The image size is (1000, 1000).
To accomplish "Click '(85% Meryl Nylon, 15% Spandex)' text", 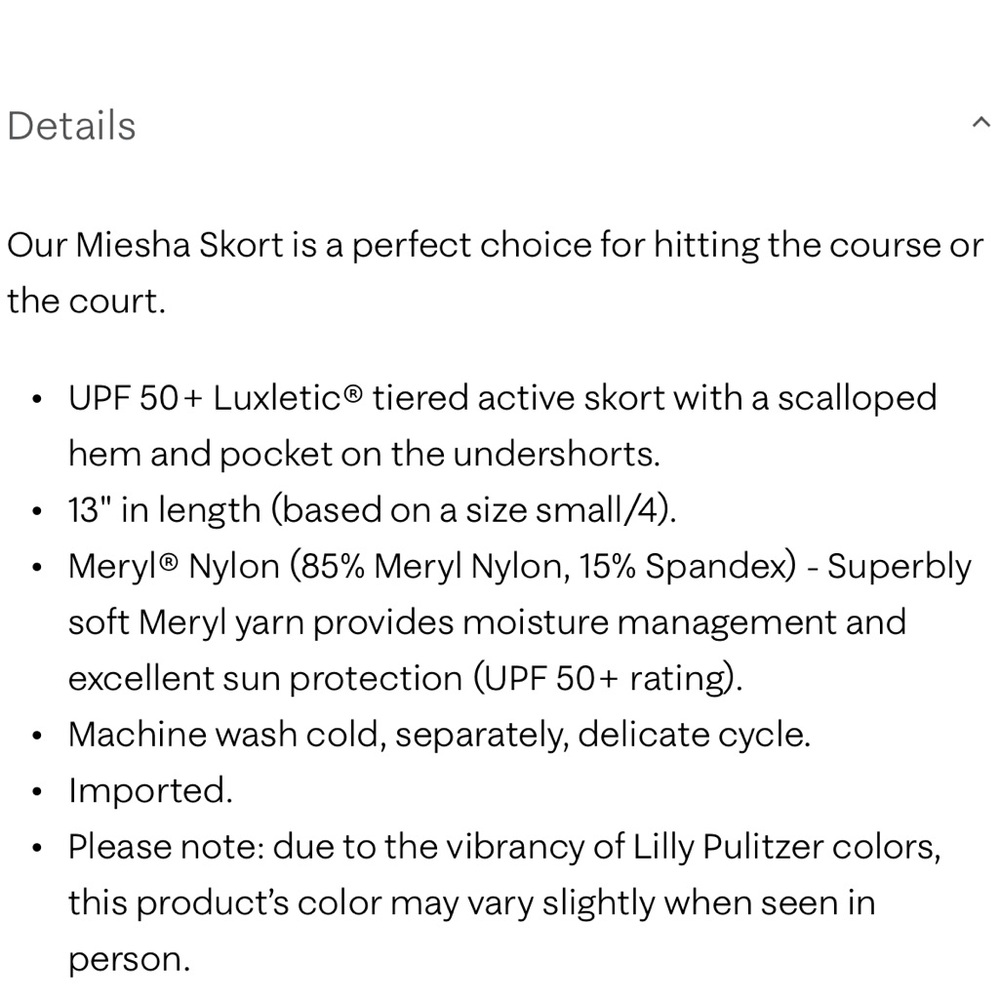I will 543,566.
